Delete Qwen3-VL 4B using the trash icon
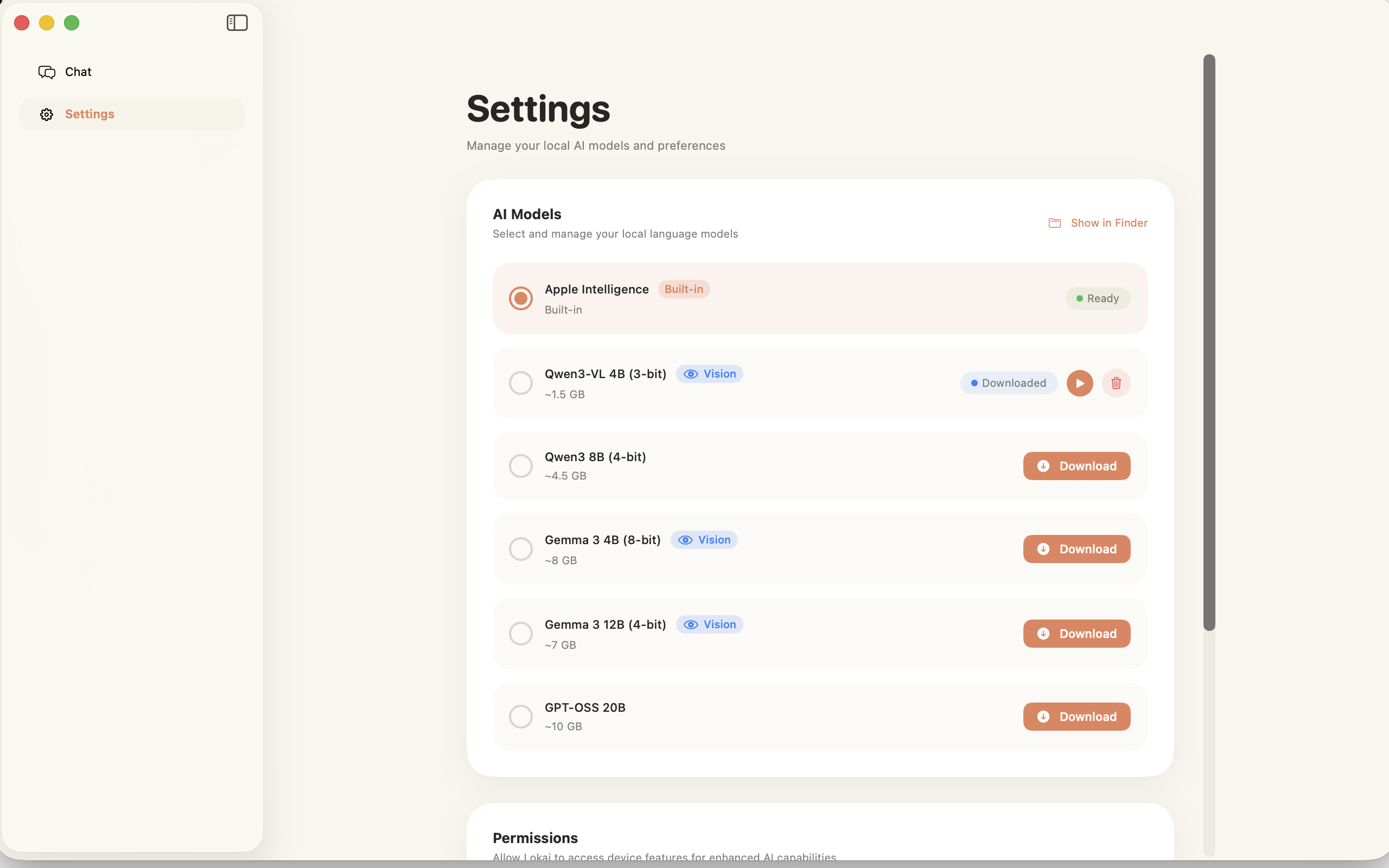The height and width of the screenshot is (868, 1389). [1116, 383]
